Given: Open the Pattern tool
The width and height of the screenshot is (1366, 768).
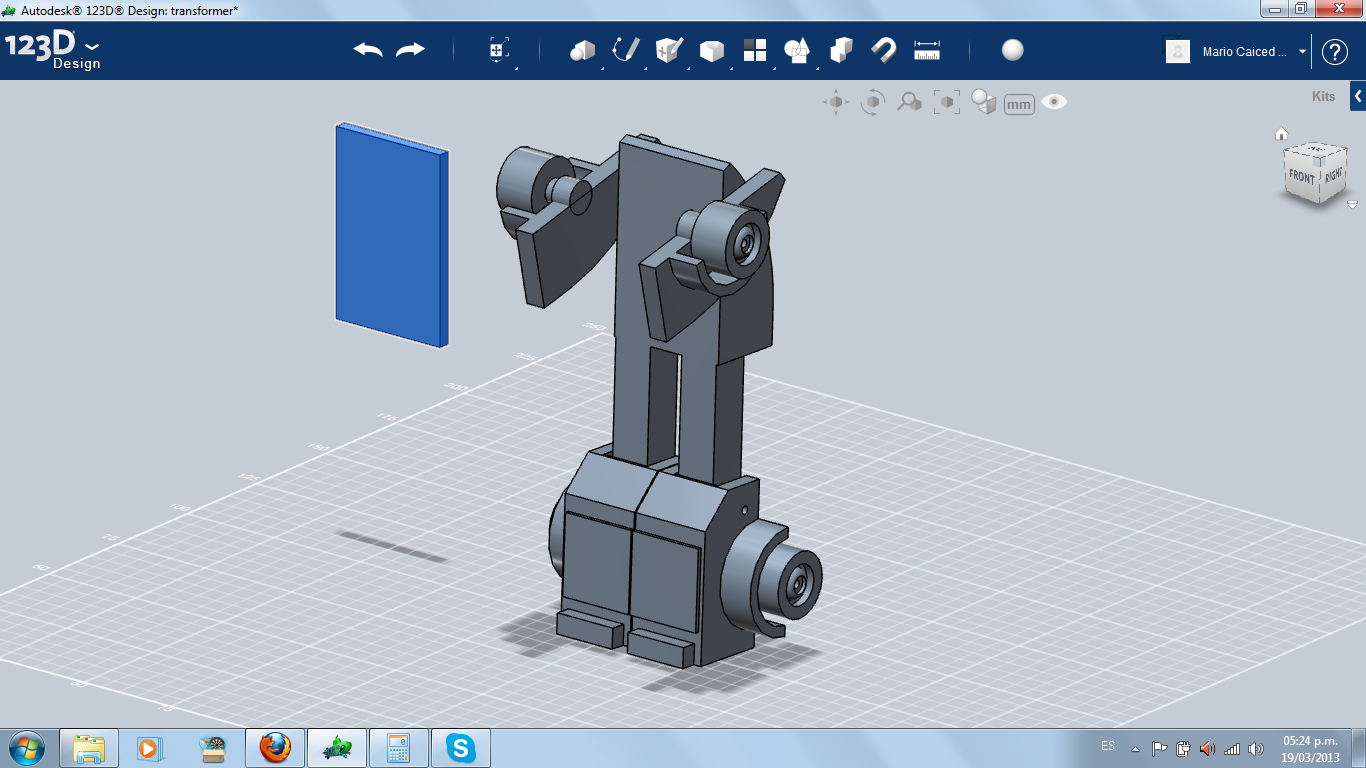Looking at the screenshot, I should [754, 50].
